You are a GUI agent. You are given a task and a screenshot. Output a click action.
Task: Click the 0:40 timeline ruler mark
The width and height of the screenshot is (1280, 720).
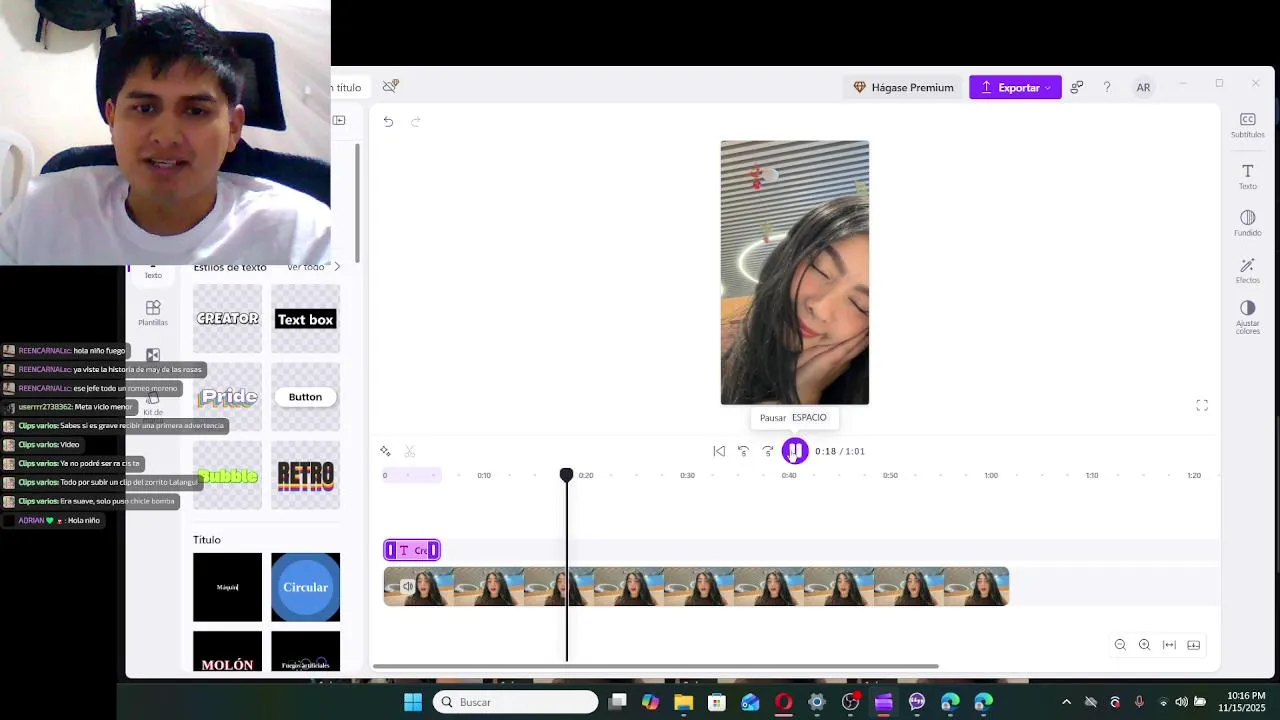coord(789,475)
